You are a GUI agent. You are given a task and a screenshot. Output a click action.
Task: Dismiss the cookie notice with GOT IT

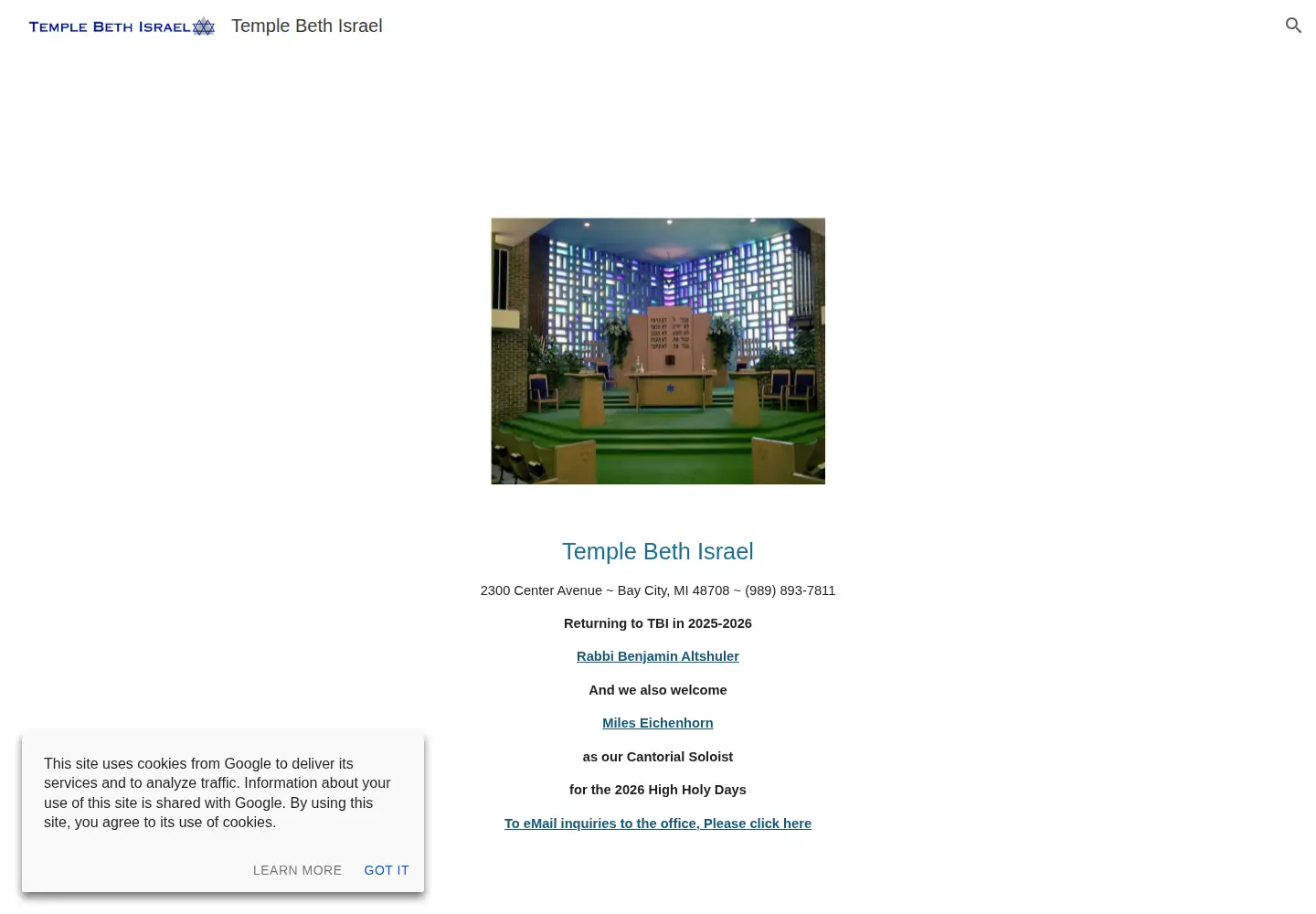(x=387, y=870)
